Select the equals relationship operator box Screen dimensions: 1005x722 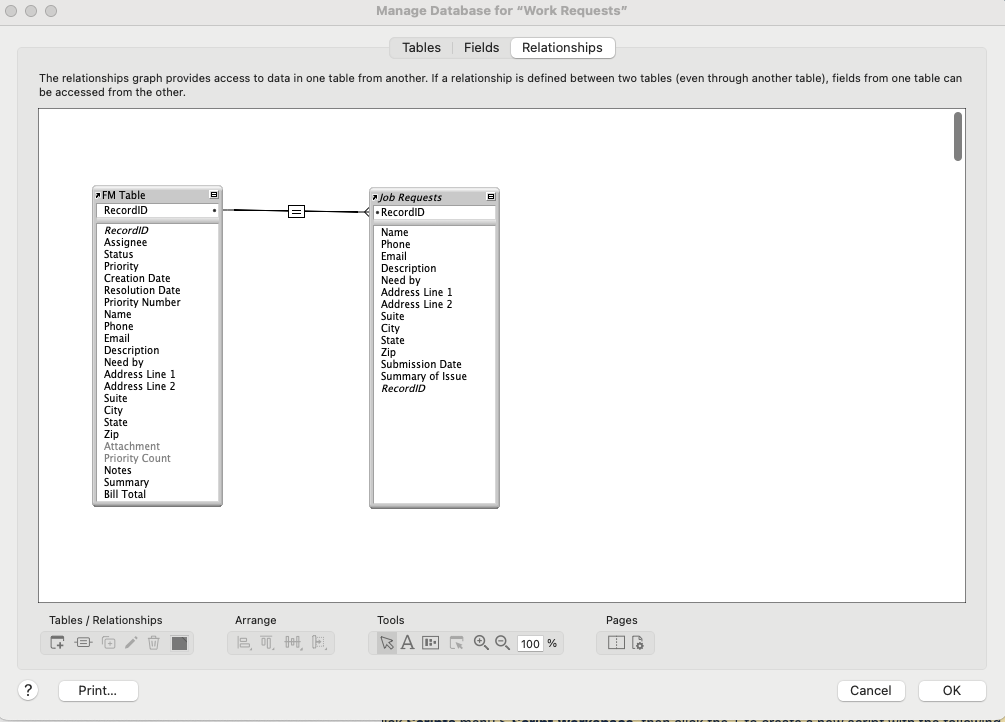[296, 210]
